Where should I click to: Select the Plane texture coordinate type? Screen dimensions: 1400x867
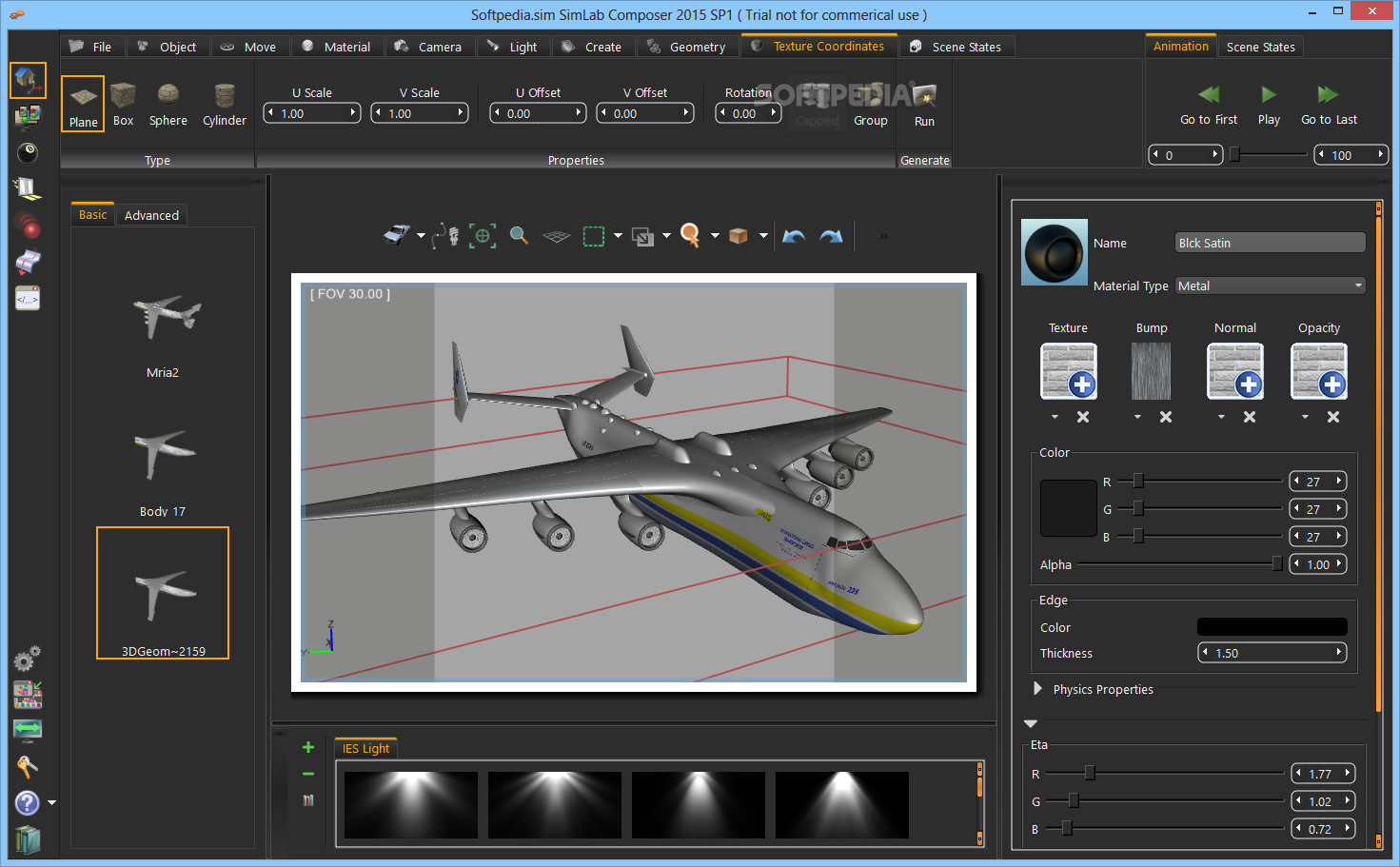pos(83,104)
